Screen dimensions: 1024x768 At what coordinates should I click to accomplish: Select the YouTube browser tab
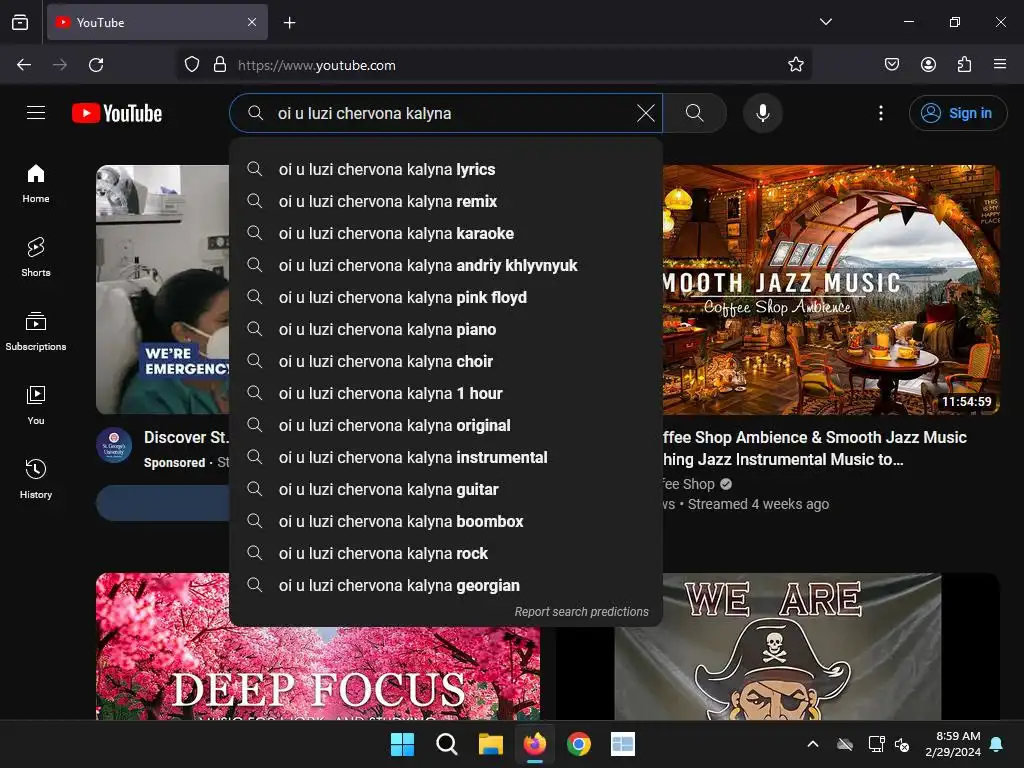(x=157, y=22)
